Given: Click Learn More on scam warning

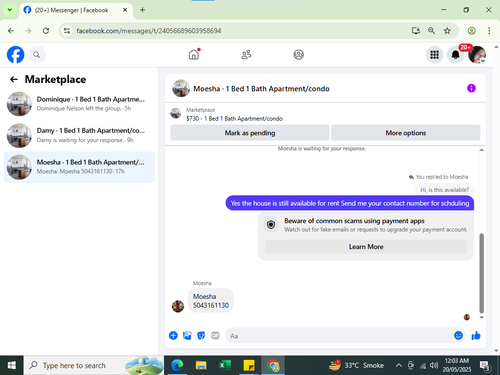Looking at the screenshot, I should (x=366, y=247).
